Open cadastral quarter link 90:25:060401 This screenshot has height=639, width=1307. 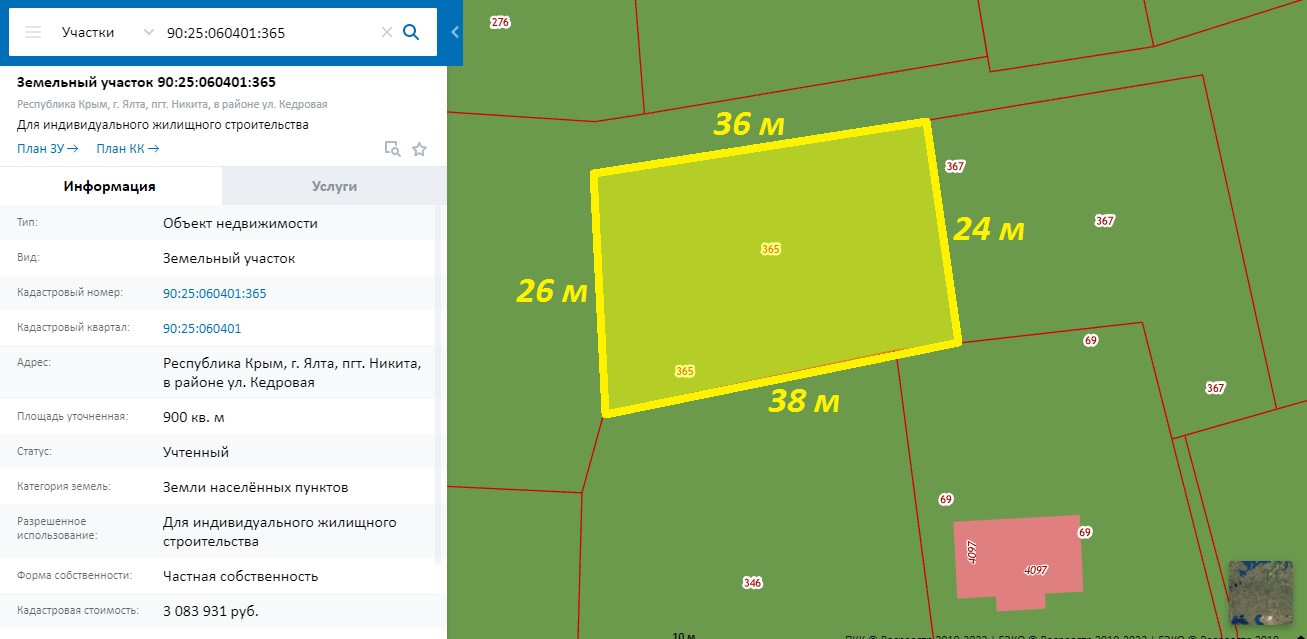202,328
